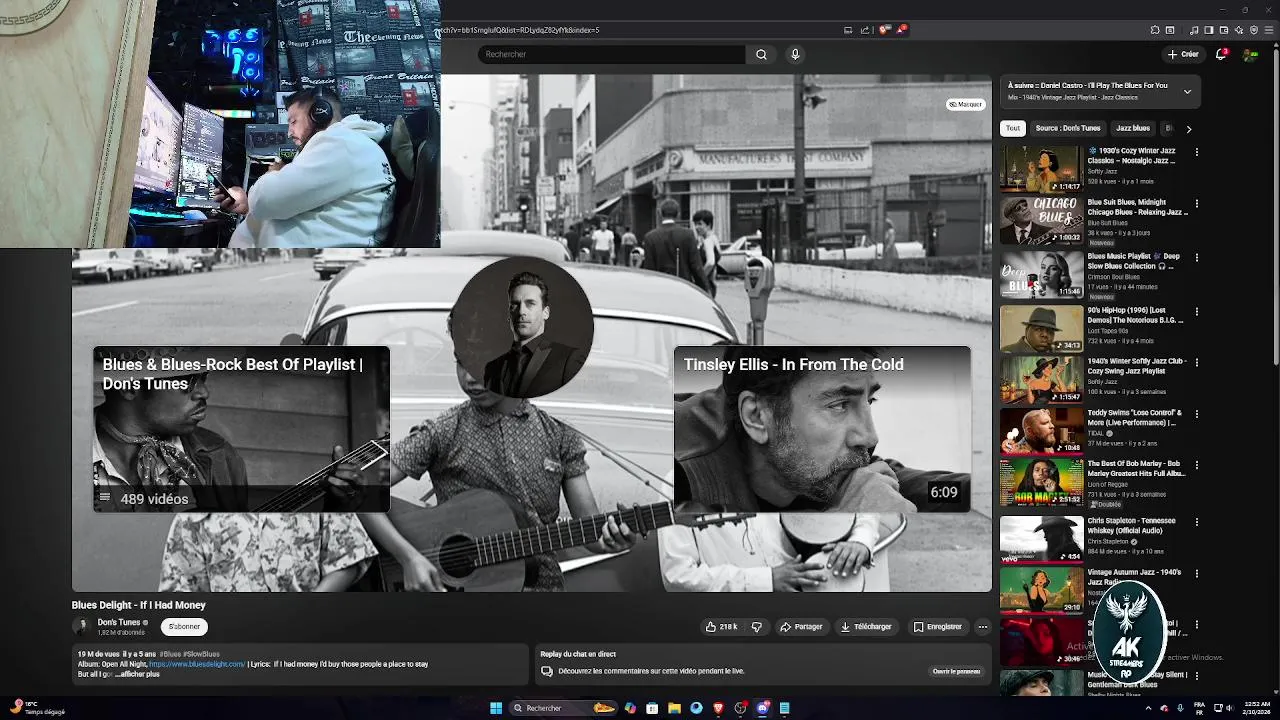
Task: Switch FRA keyboard language indicator
Action: [x=1199, y=708]
